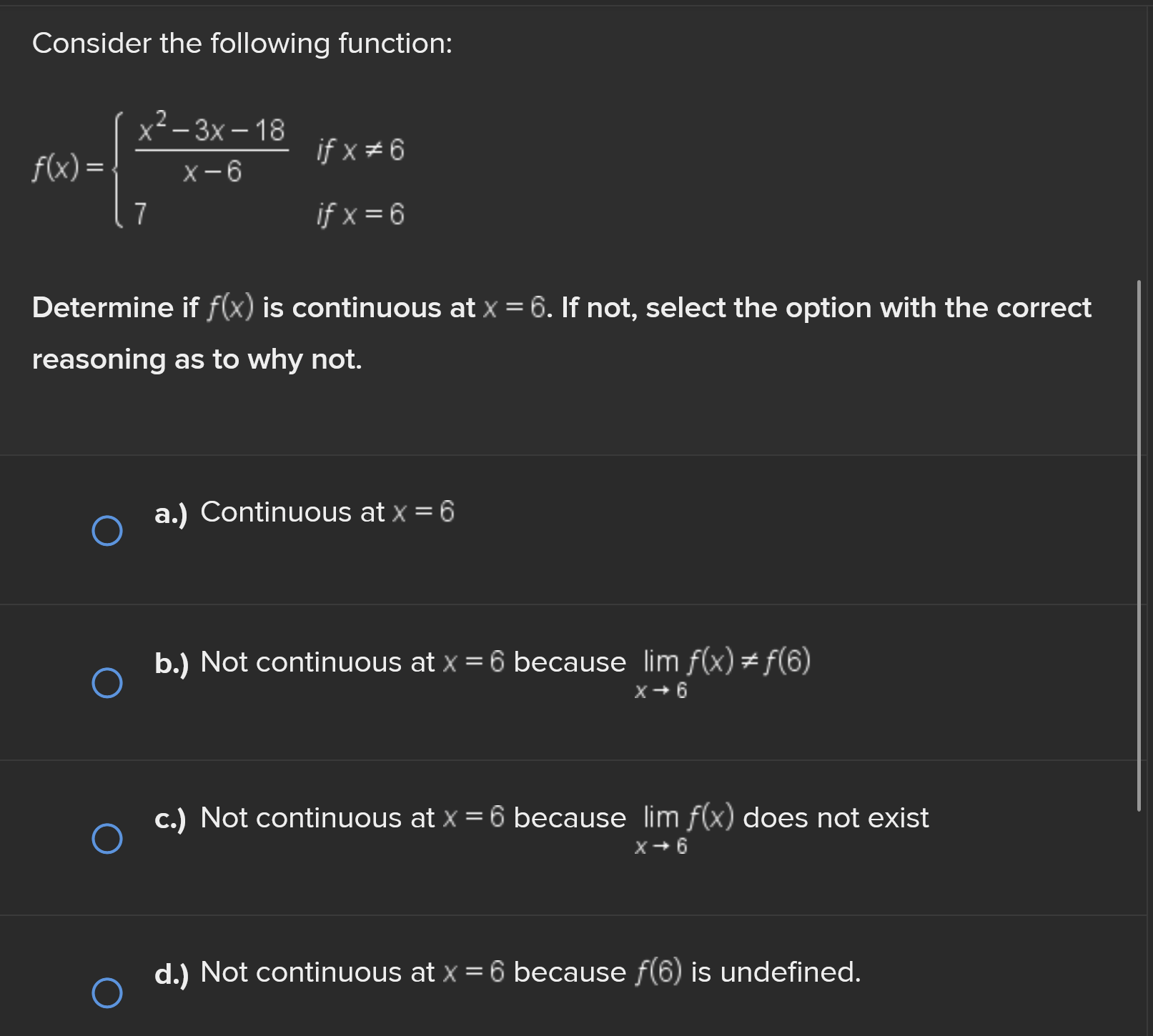Click the bold 'c.)' option label
This screenshot has height=1036, width=1153.
[170, 819]
